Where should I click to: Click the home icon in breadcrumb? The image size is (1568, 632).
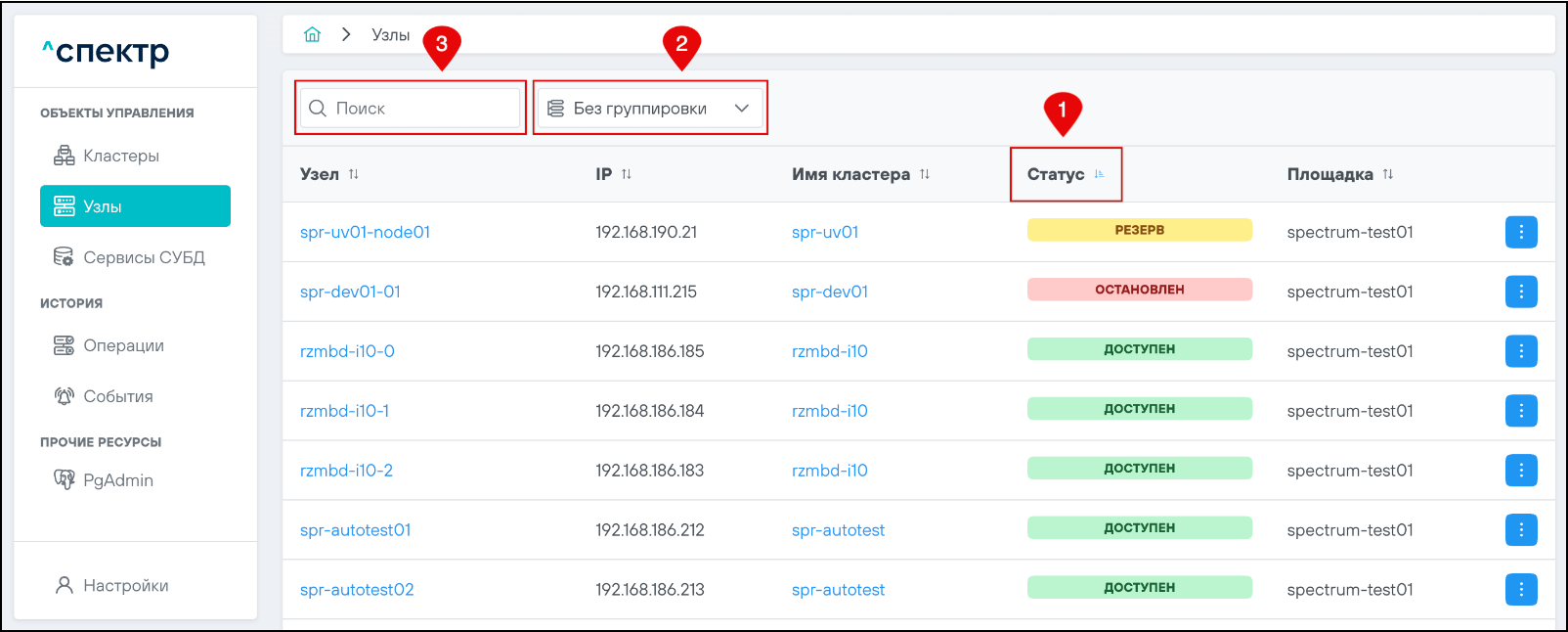pos(312,35)
